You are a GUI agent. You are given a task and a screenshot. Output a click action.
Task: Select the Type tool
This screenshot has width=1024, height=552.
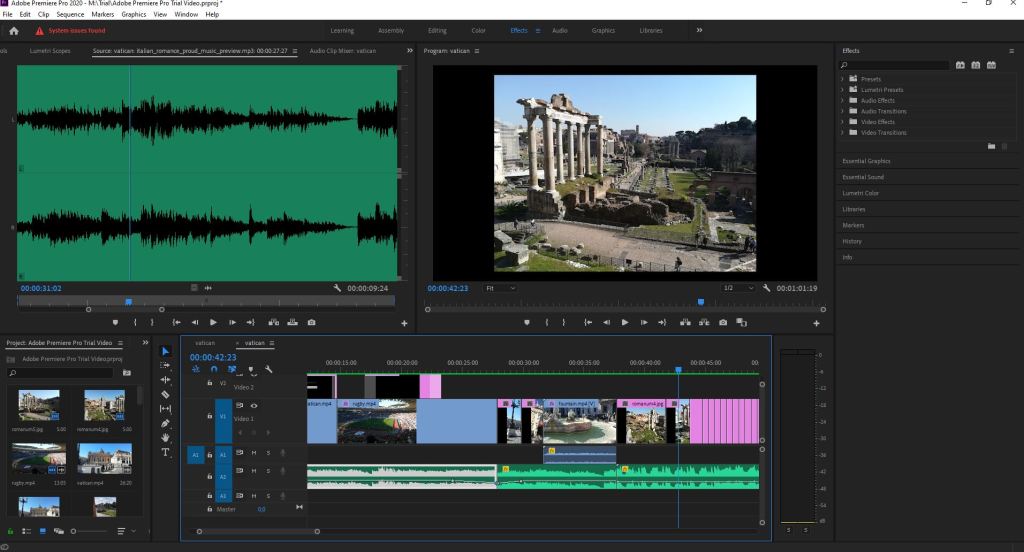click(x=166, y=452)
